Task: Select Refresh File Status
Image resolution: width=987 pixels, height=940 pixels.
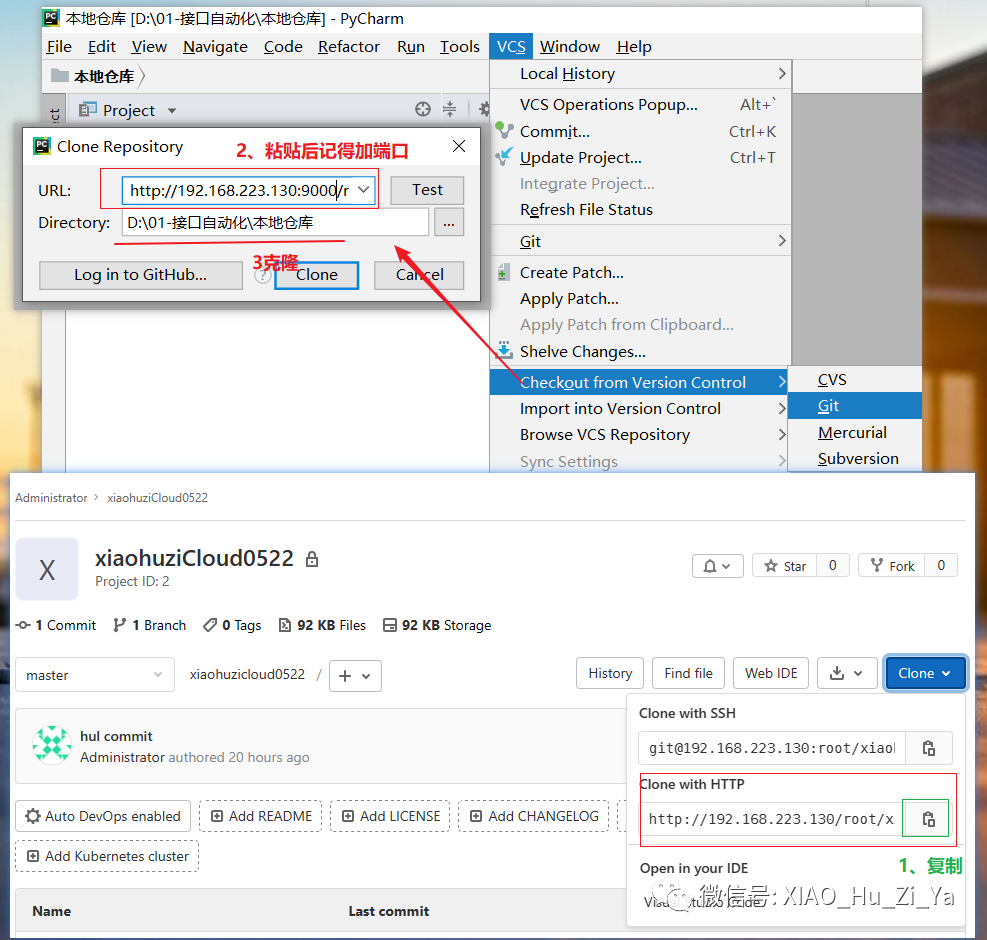Action: coord(640,210)
